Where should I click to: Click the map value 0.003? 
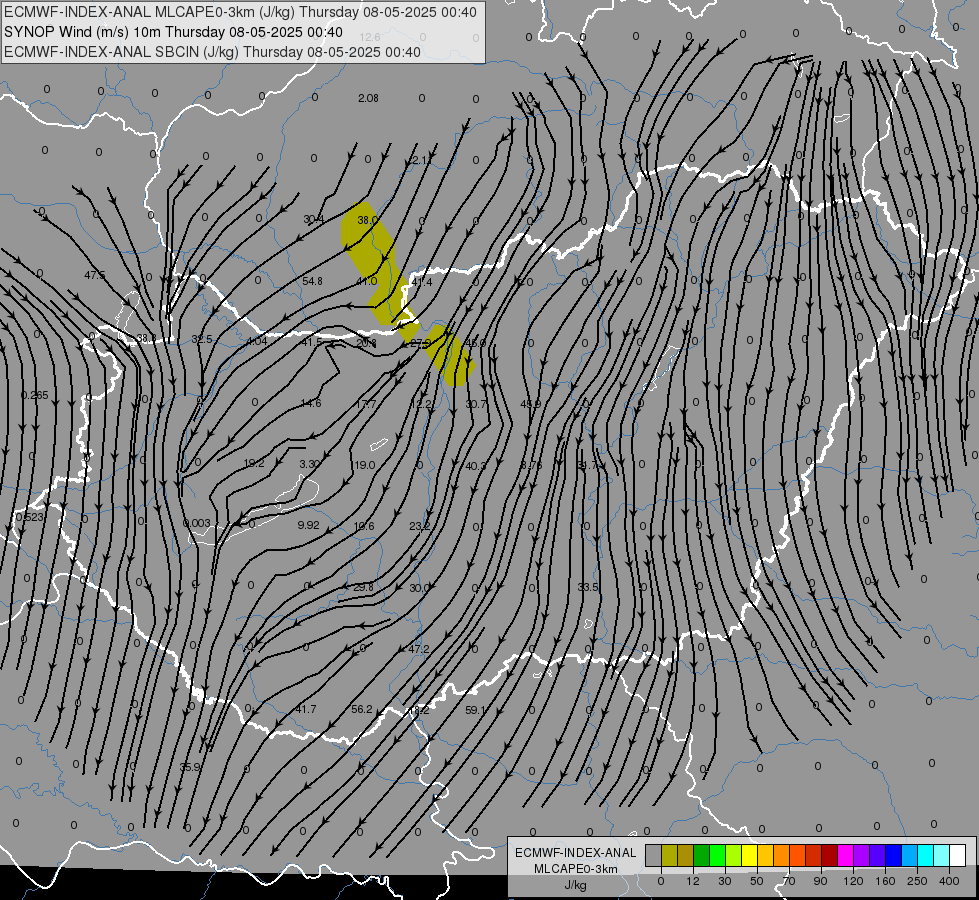click(x=197, y=523)
